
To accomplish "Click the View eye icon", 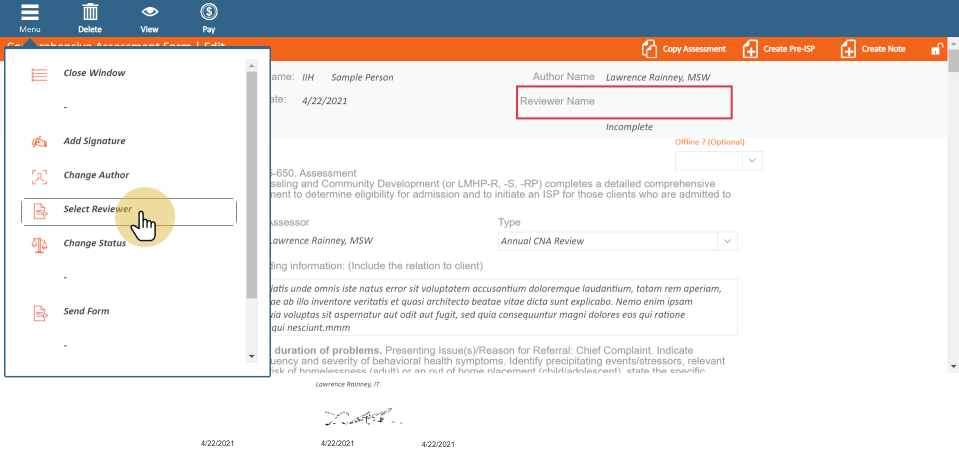I will tap(149, 14).
